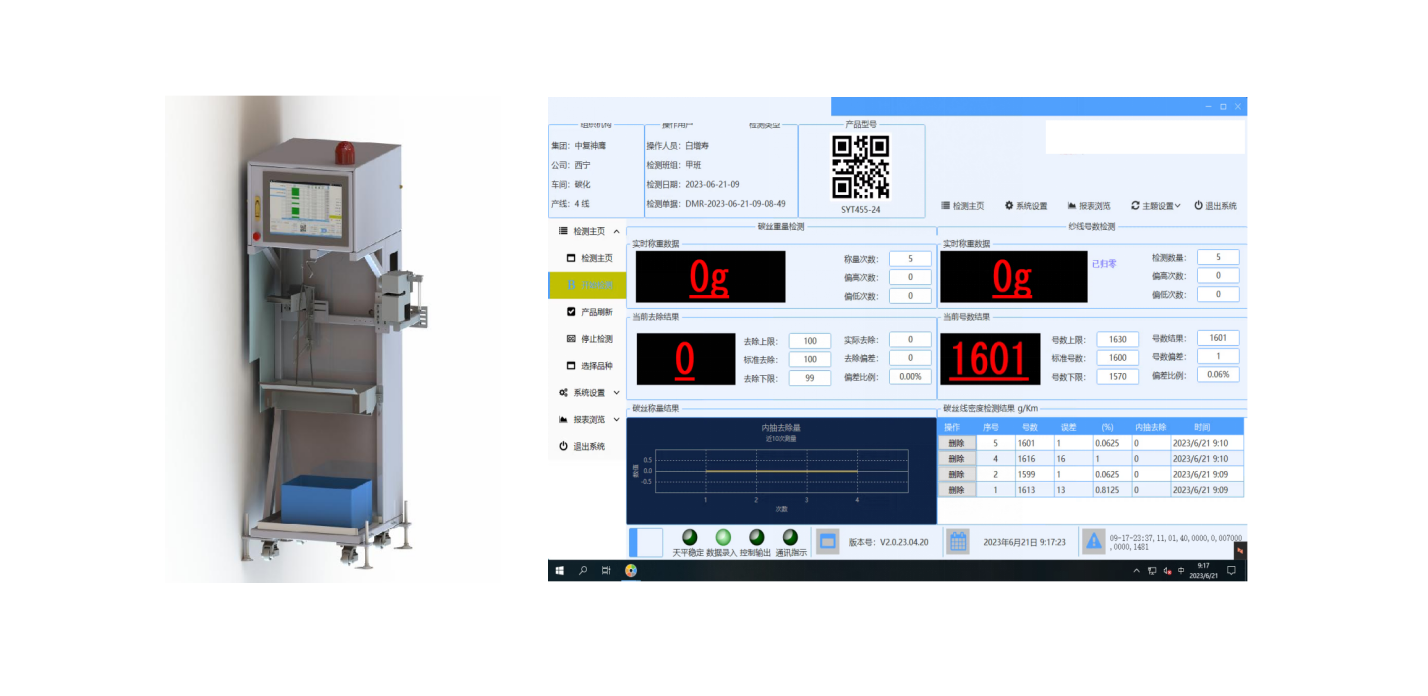
Task: Click the 退出系统 power icon in top toolbar
Action: click(x=1198, y=206)
